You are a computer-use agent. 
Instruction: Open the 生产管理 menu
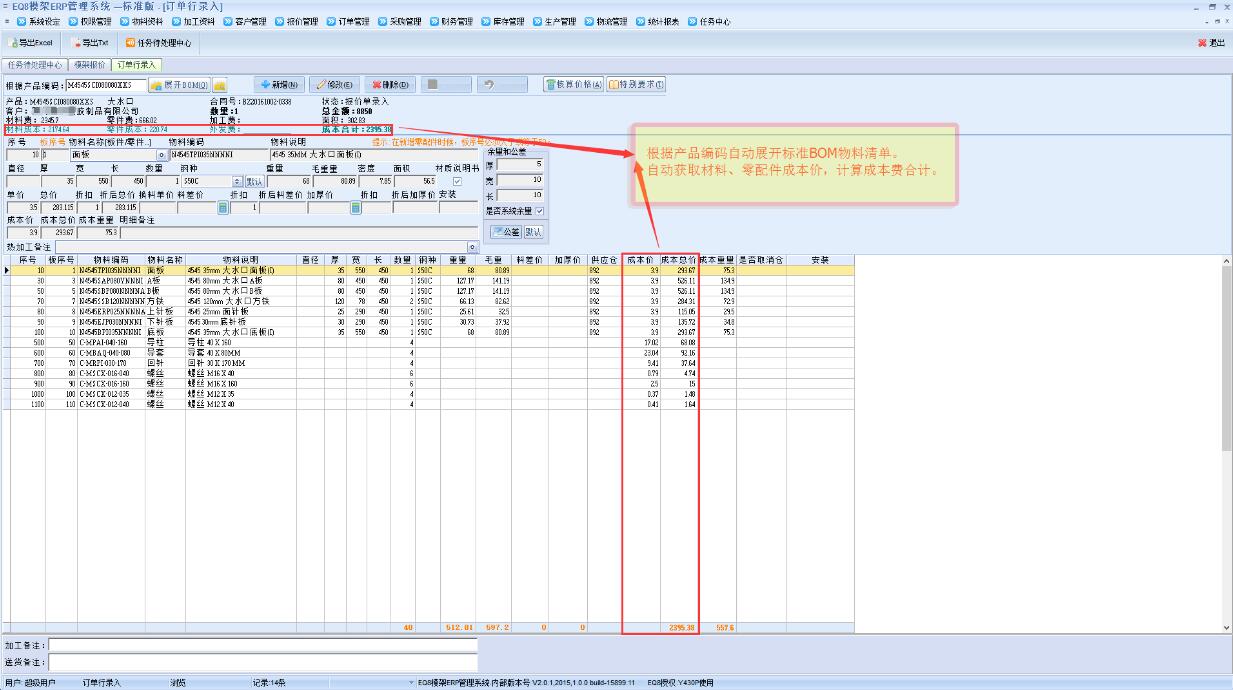555,21
